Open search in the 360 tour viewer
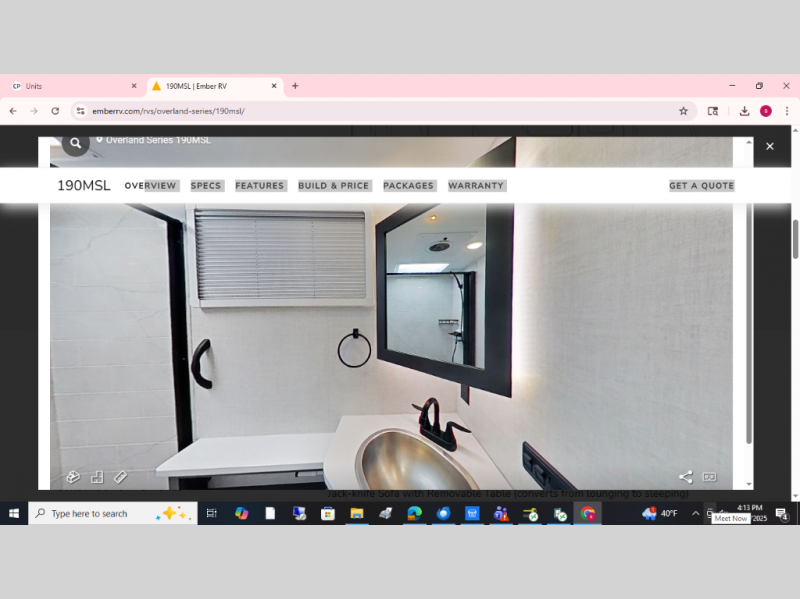Viewport: 800px width, 599px height. coord(75,143)
